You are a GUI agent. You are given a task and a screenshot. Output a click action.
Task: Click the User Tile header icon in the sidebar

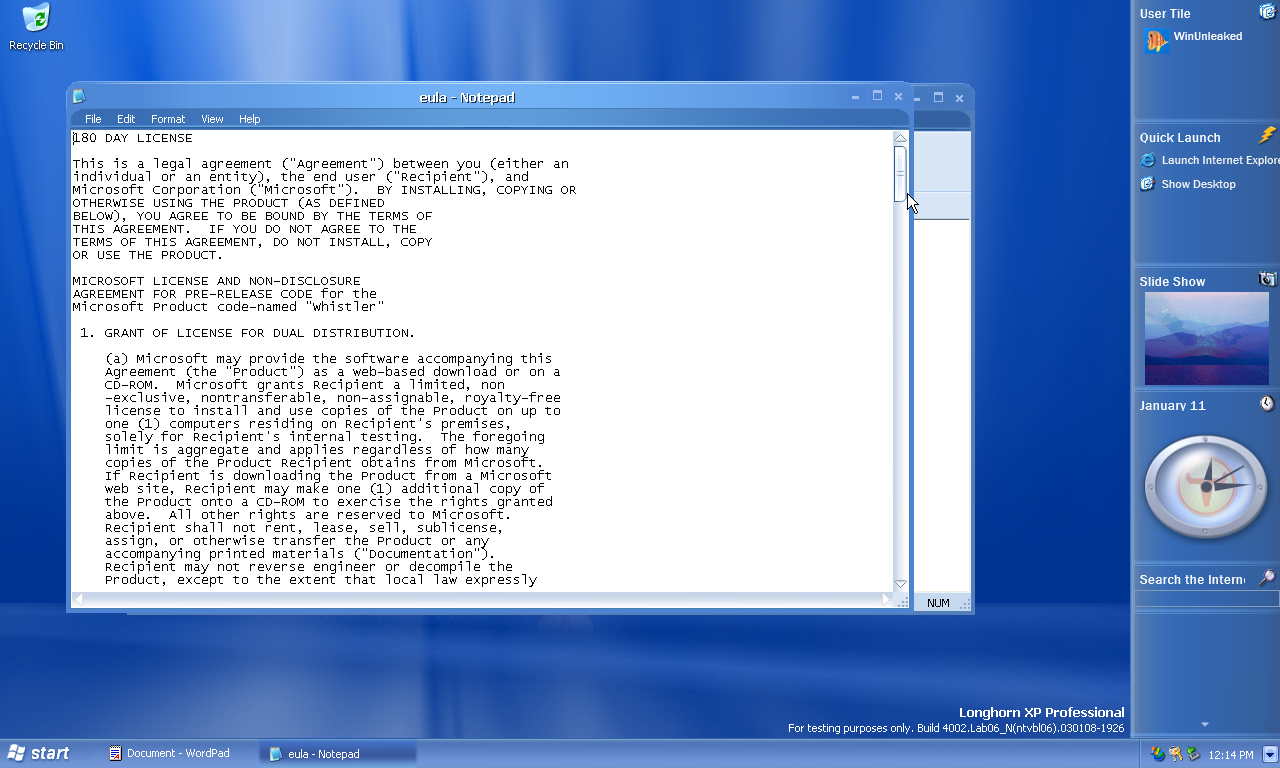1267,12
